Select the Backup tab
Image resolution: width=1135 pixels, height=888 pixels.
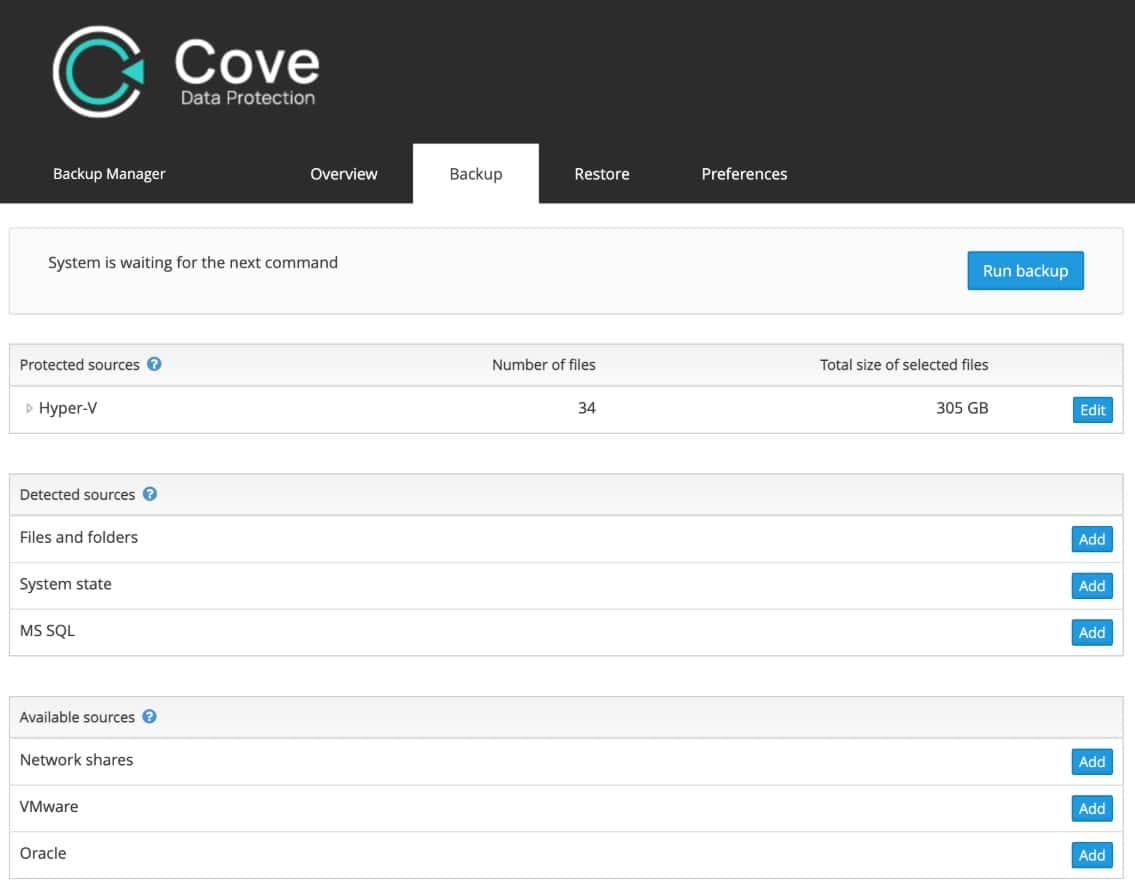[x=476, y=174]
